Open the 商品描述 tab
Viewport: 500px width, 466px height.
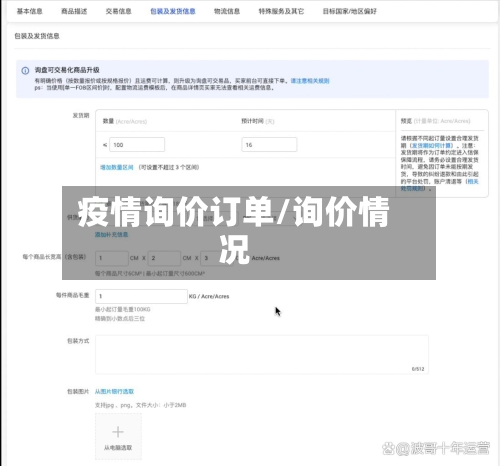click(x=74, y=11)
